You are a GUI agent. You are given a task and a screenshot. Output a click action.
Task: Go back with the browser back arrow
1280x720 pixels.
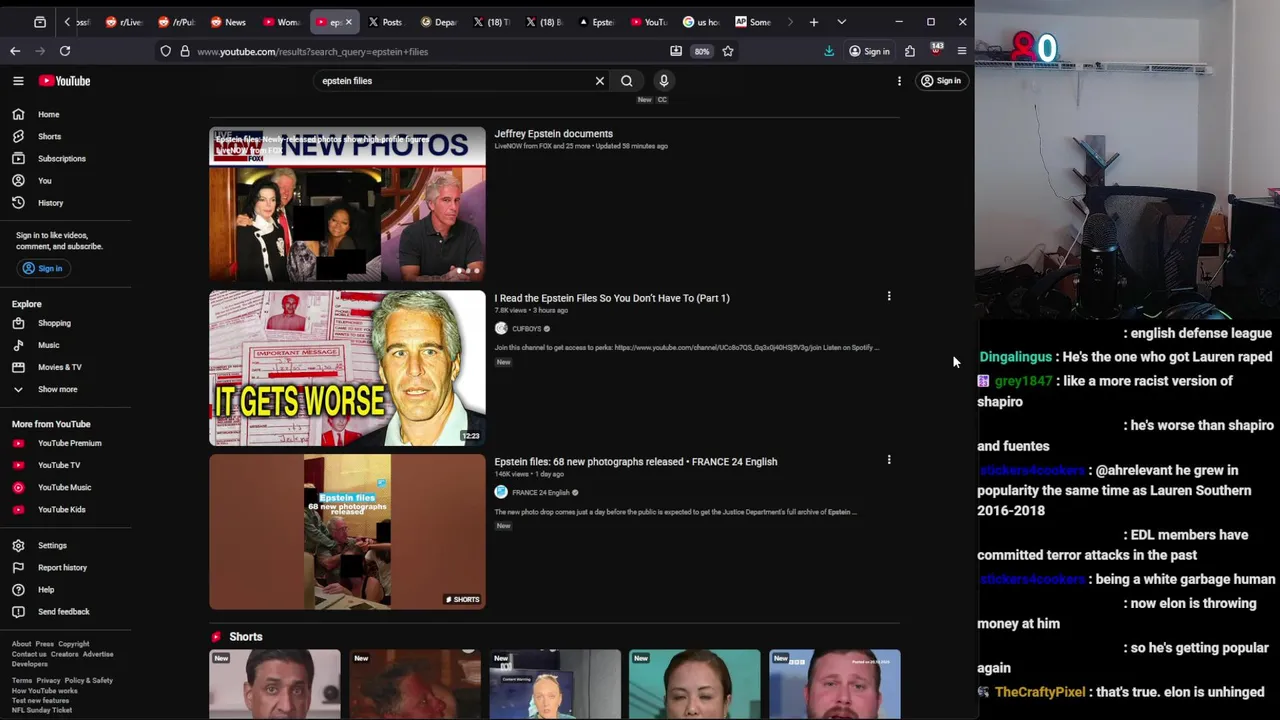tap(15, 51)
